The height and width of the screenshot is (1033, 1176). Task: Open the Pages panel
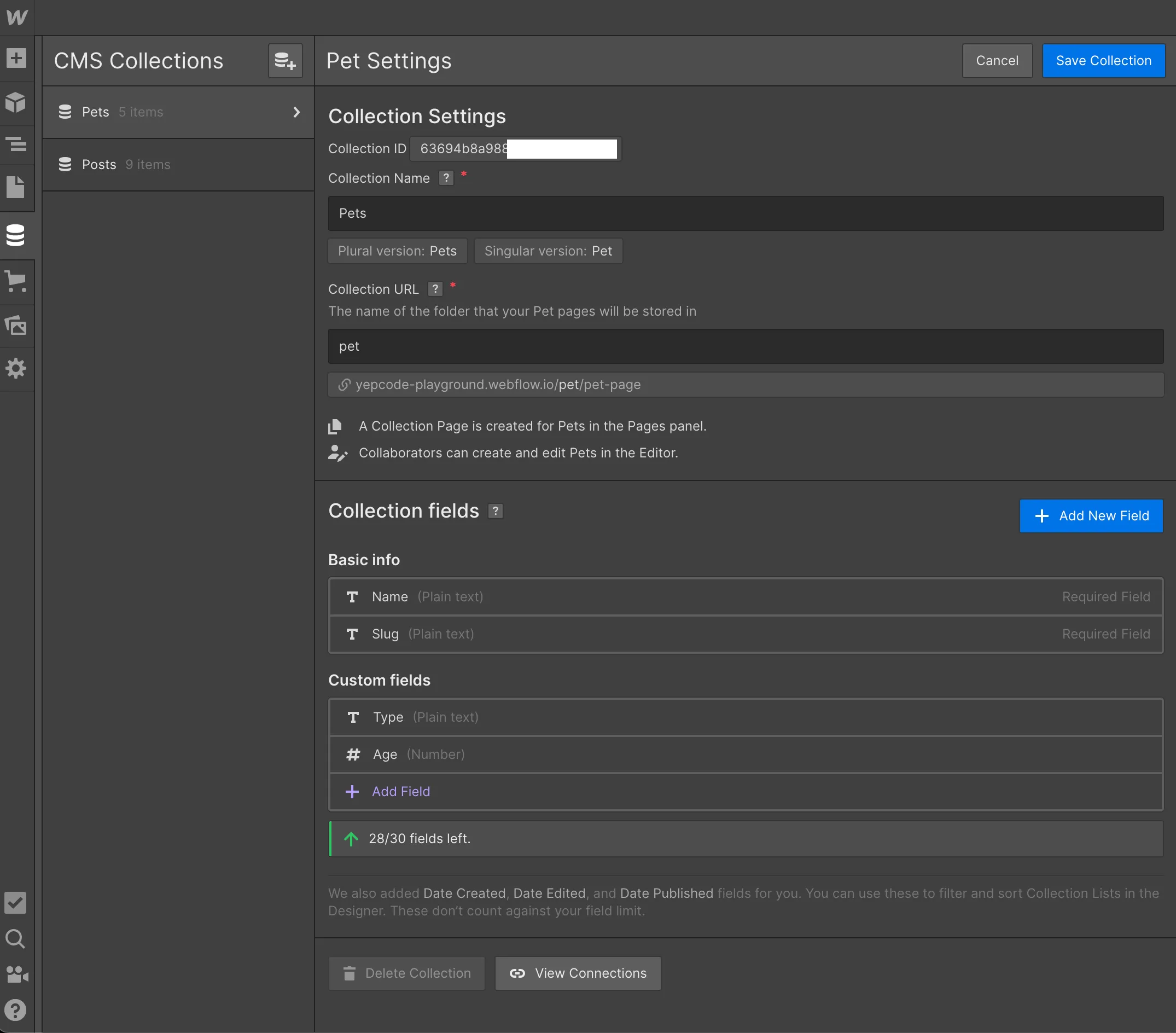tap(16, 187)
